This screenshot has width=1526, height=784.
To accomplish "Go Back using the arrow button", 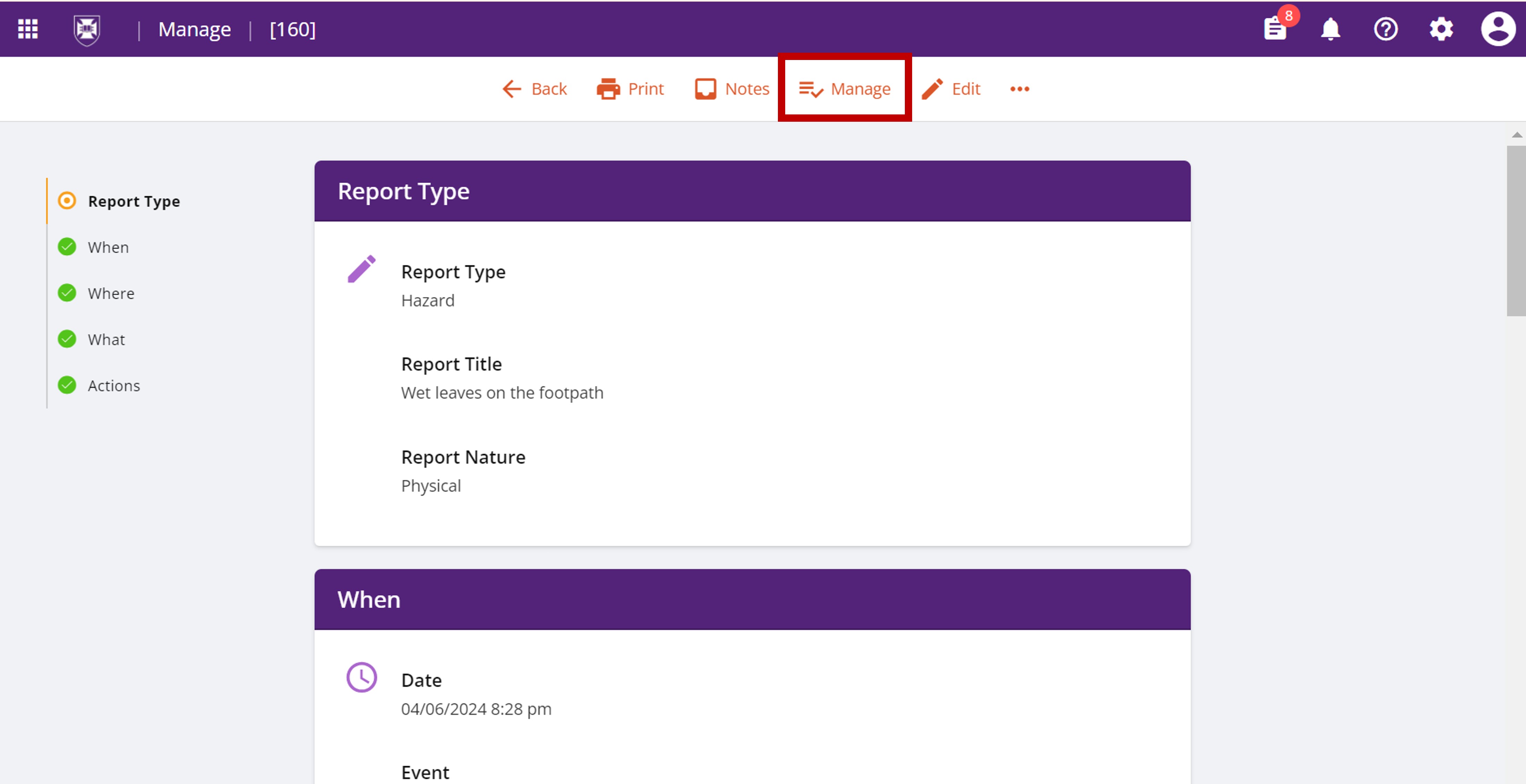I will (x=534, y=89).
